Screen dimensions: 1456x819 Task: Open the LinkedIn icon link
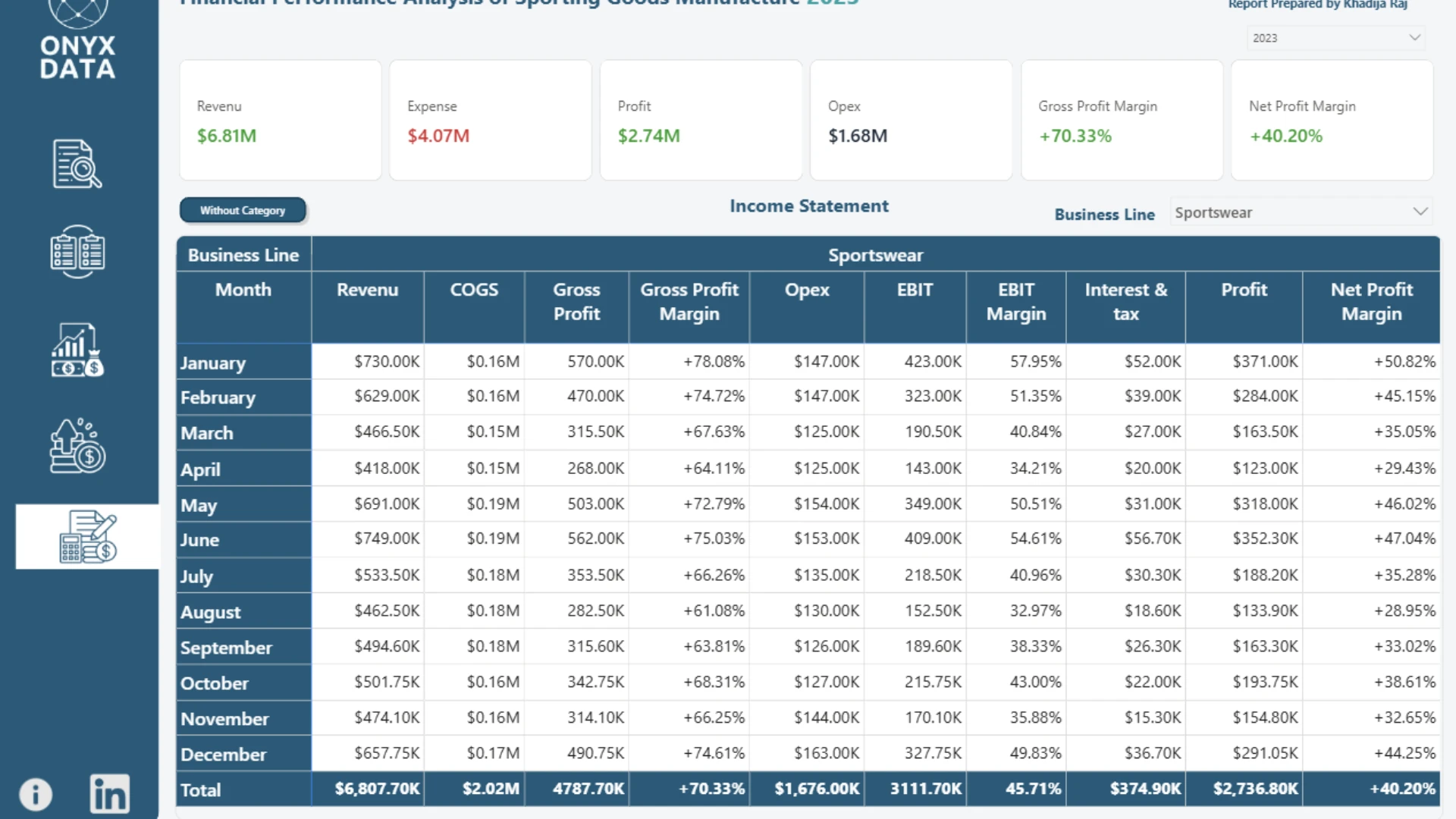click(110, 794)
